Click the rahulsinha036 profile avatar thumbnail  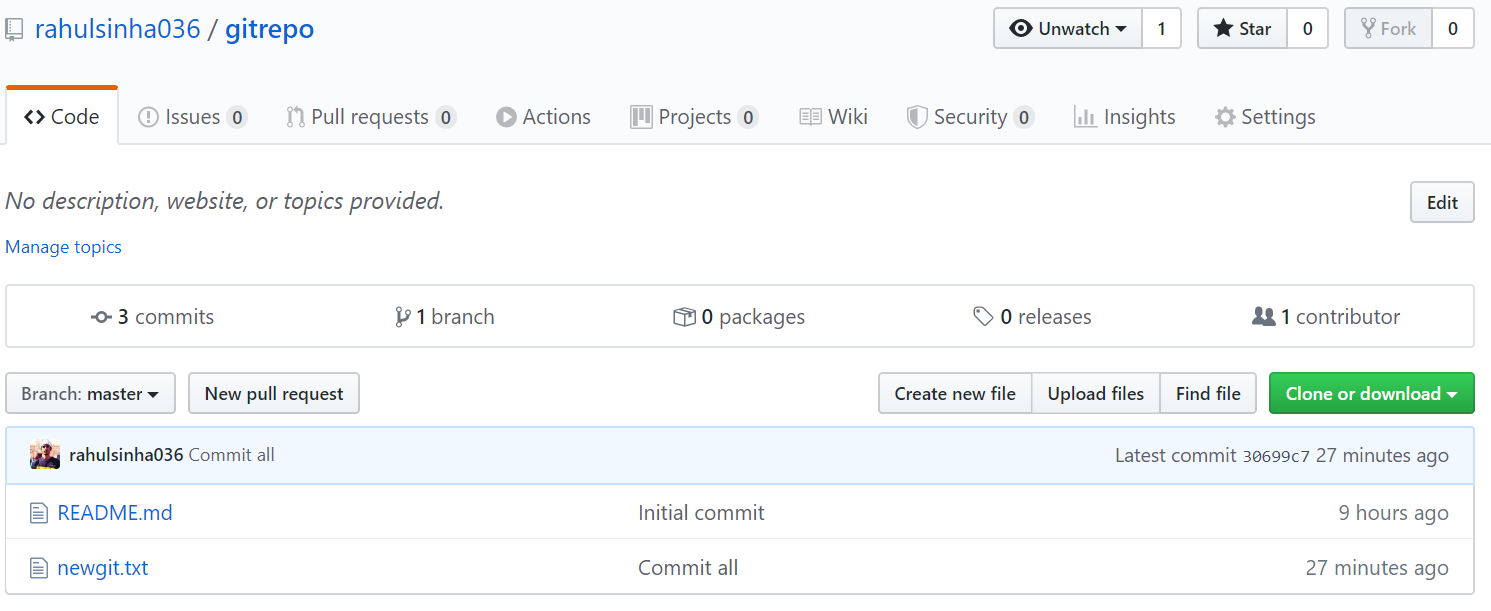pyautogui.click(x=44, y=454)
